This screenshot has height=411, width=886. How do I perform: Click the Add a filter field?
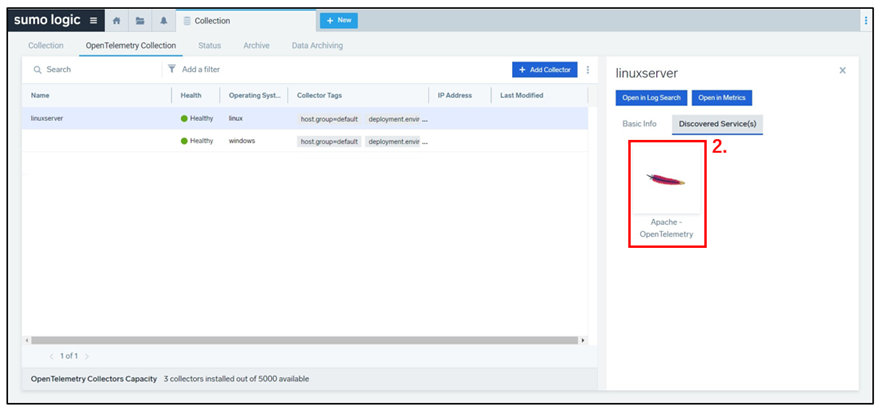pyautogui.click(x=201, y=70)
